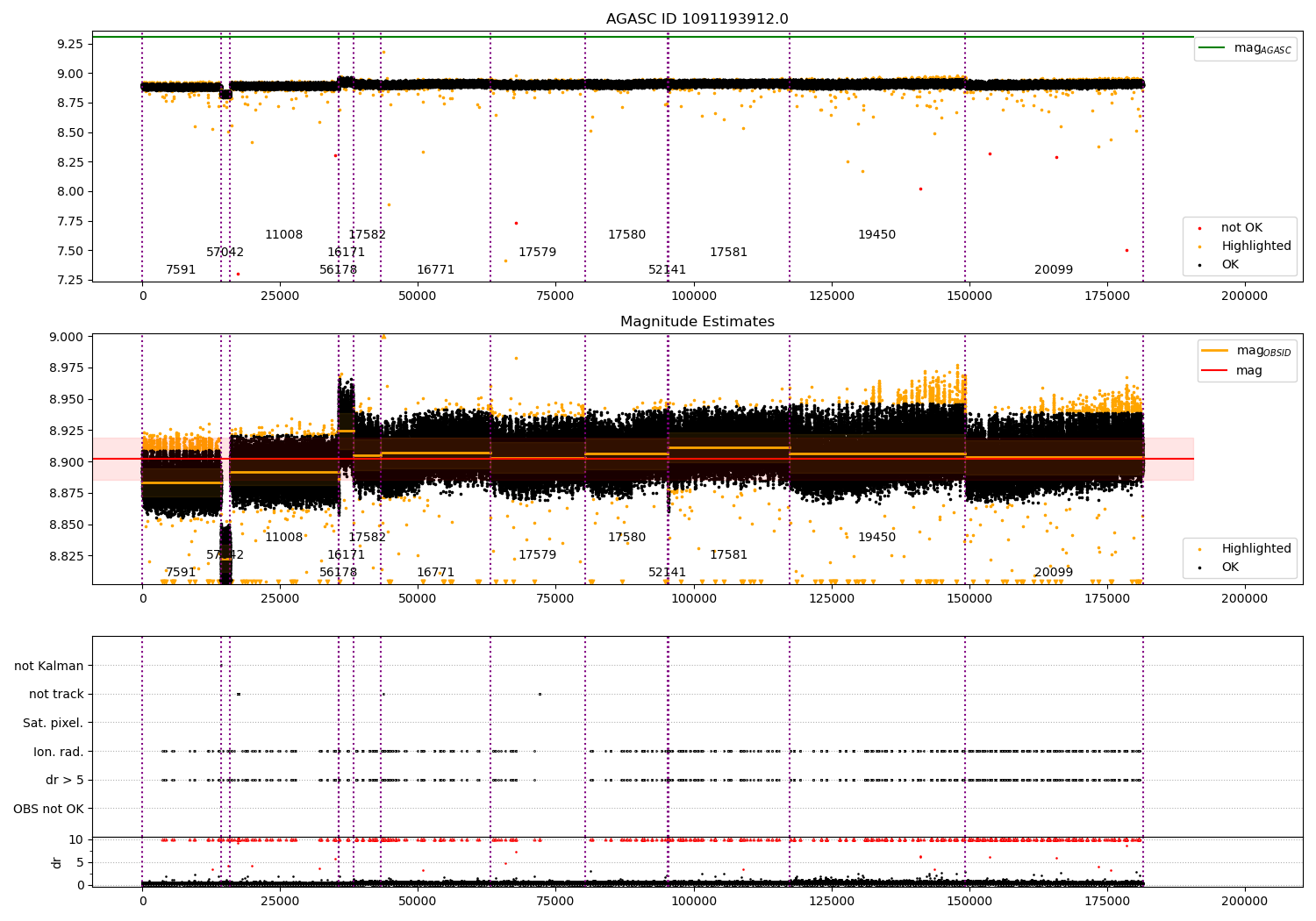Click obsid label 16771 in the top plot
The height and width of the screenshot is (921, 1316).
(x=436, y=269)
